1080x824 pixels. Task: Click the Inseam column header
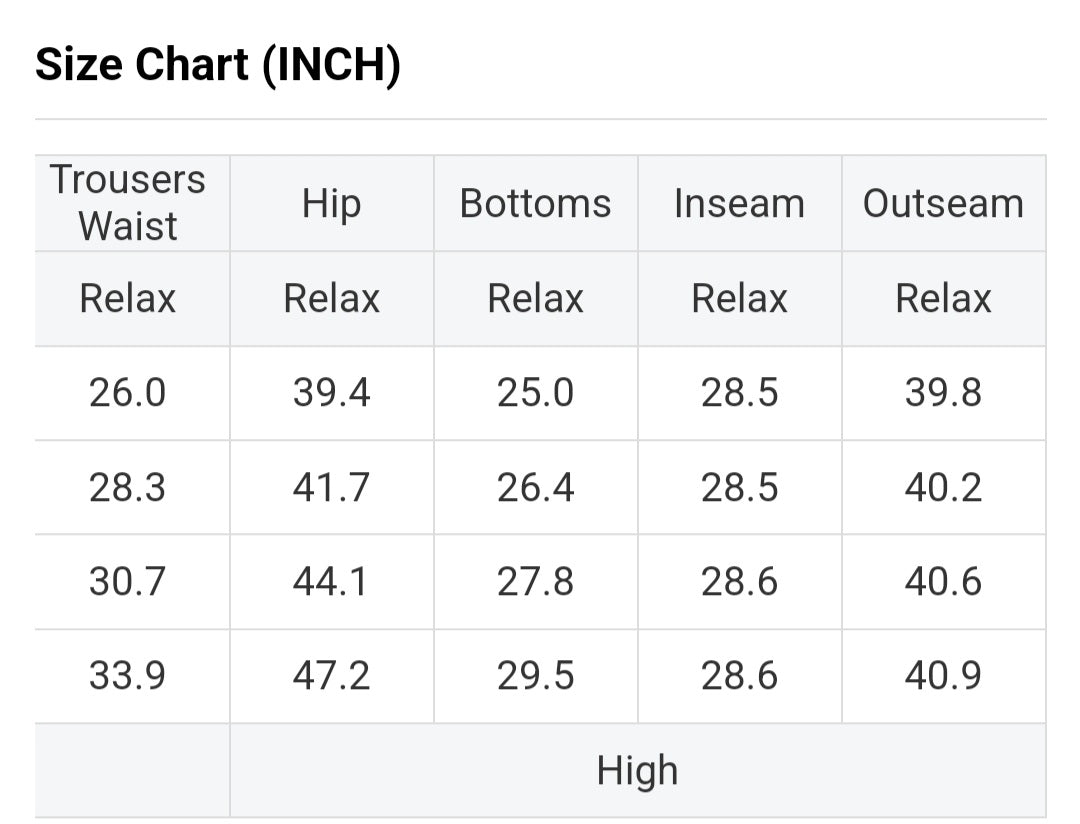739,204
